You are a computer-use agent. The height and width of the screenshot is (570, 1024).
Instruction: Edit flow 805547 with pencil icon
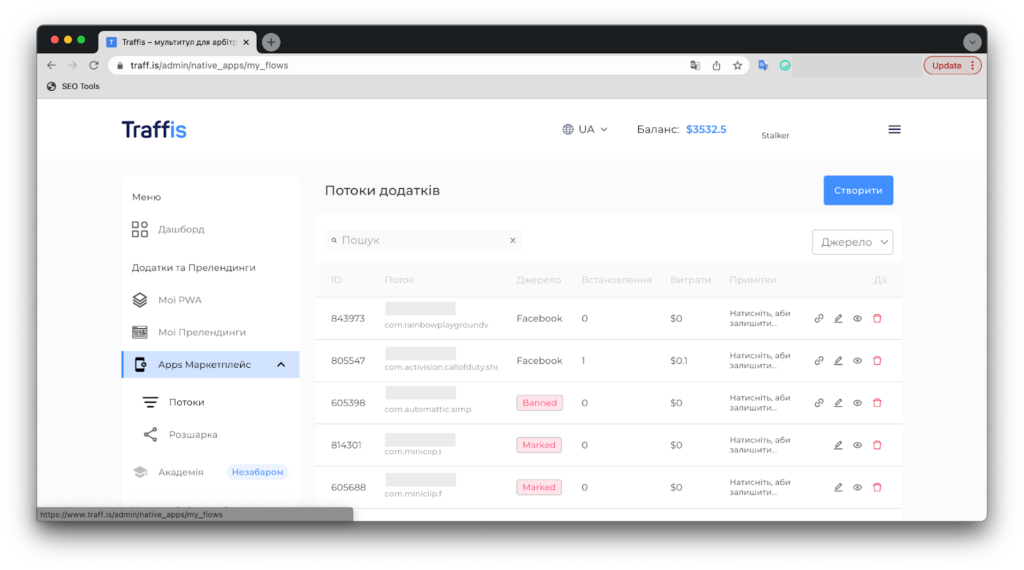pyautogui.click(x=838, y=361)
